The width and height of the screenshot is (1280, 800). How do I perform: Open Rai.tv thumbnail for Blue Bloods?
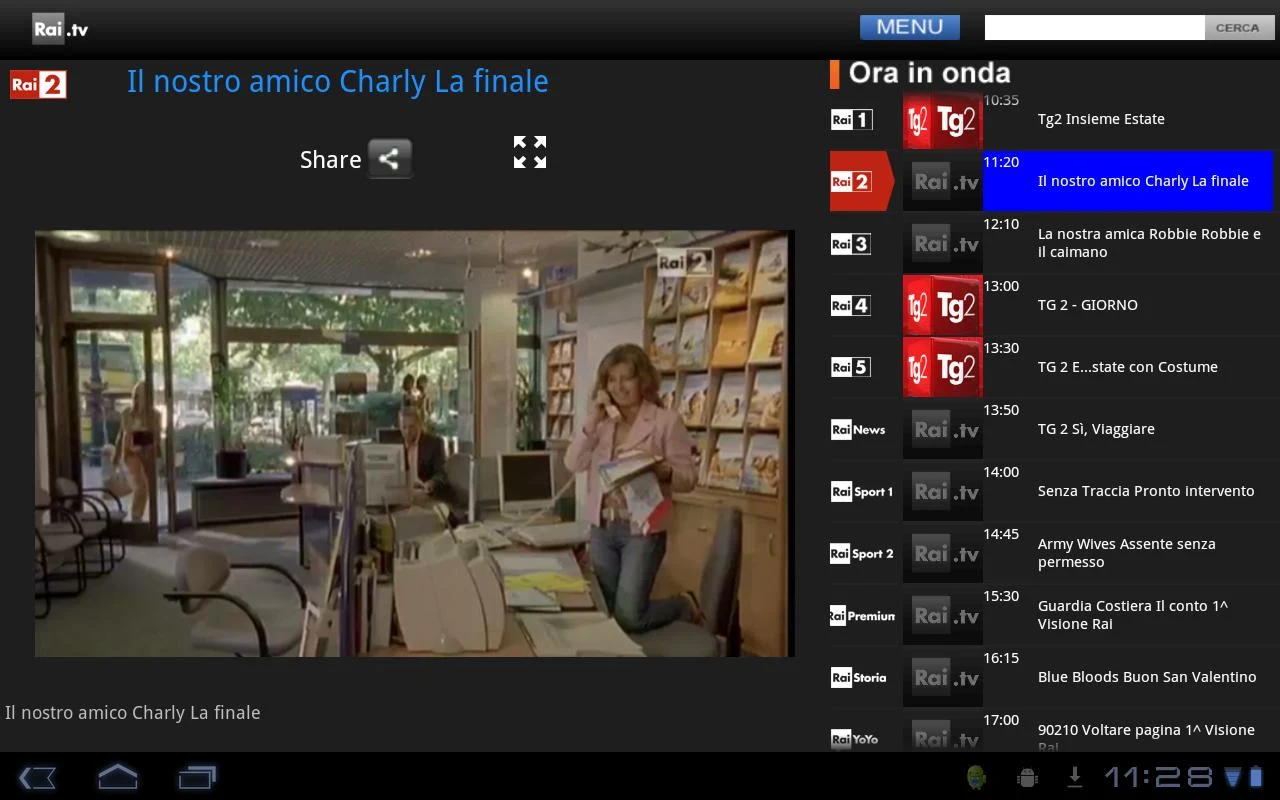(x=943, y=677)
